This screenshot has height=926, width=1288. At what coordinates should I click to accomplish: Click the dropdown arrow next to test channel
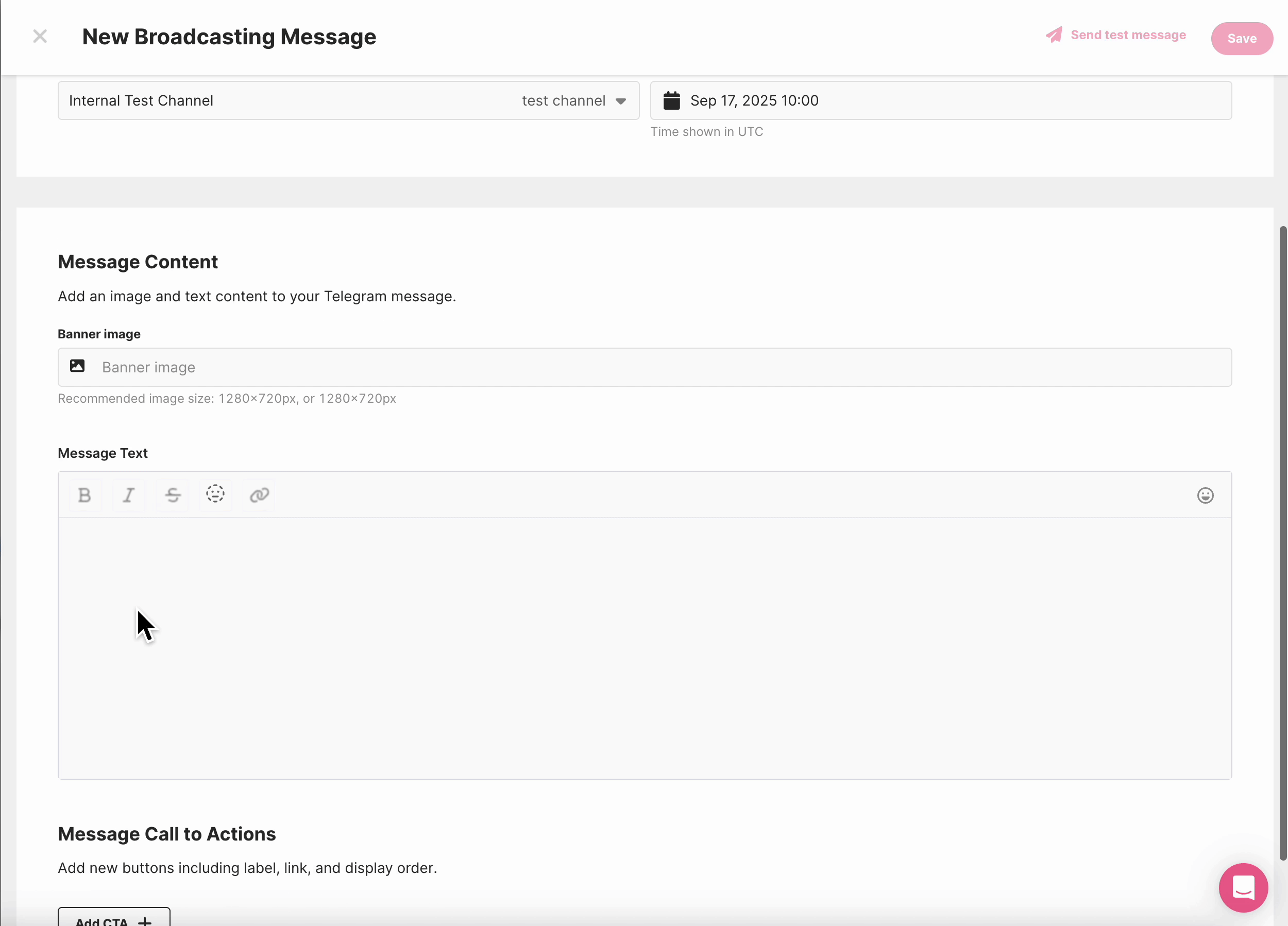pos(621,101)
